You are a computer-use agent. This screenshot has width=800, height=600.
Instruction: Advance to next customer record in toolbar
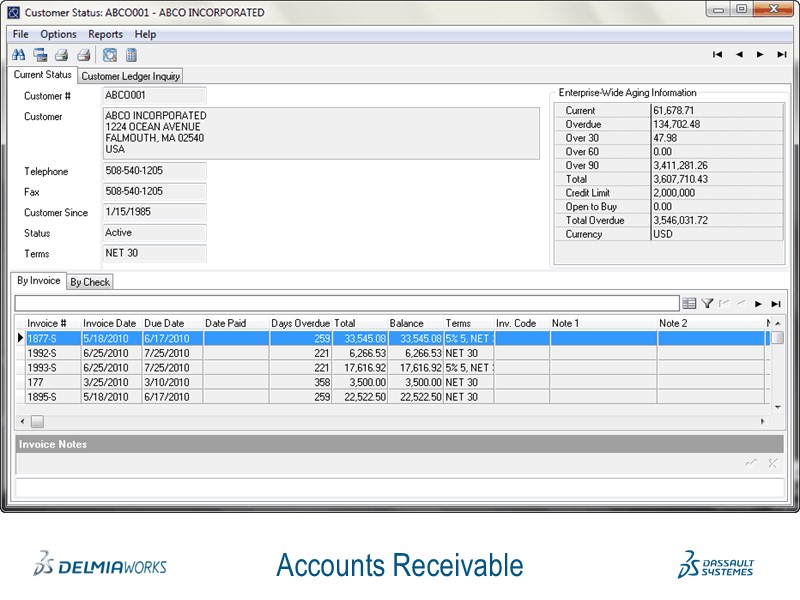click(760, 55)
